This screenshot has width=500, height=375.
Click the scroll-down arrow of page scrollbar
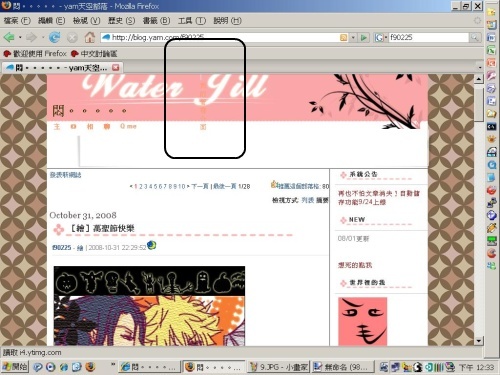[x=479, y=341]
